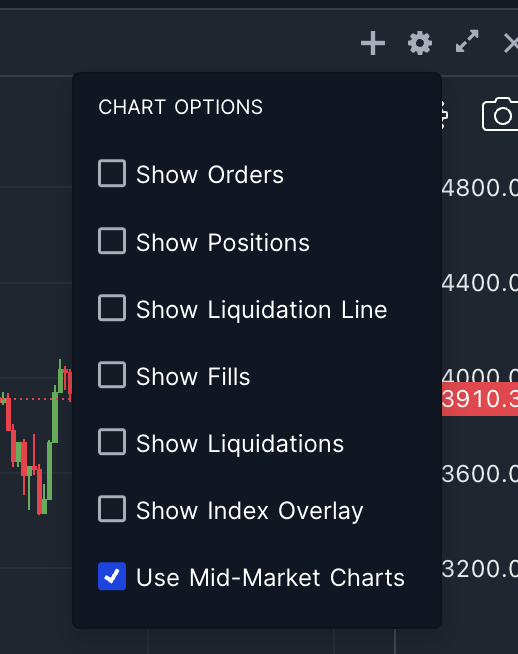Click the Chart Options header text
518x654 pixels.
(181, 107)
